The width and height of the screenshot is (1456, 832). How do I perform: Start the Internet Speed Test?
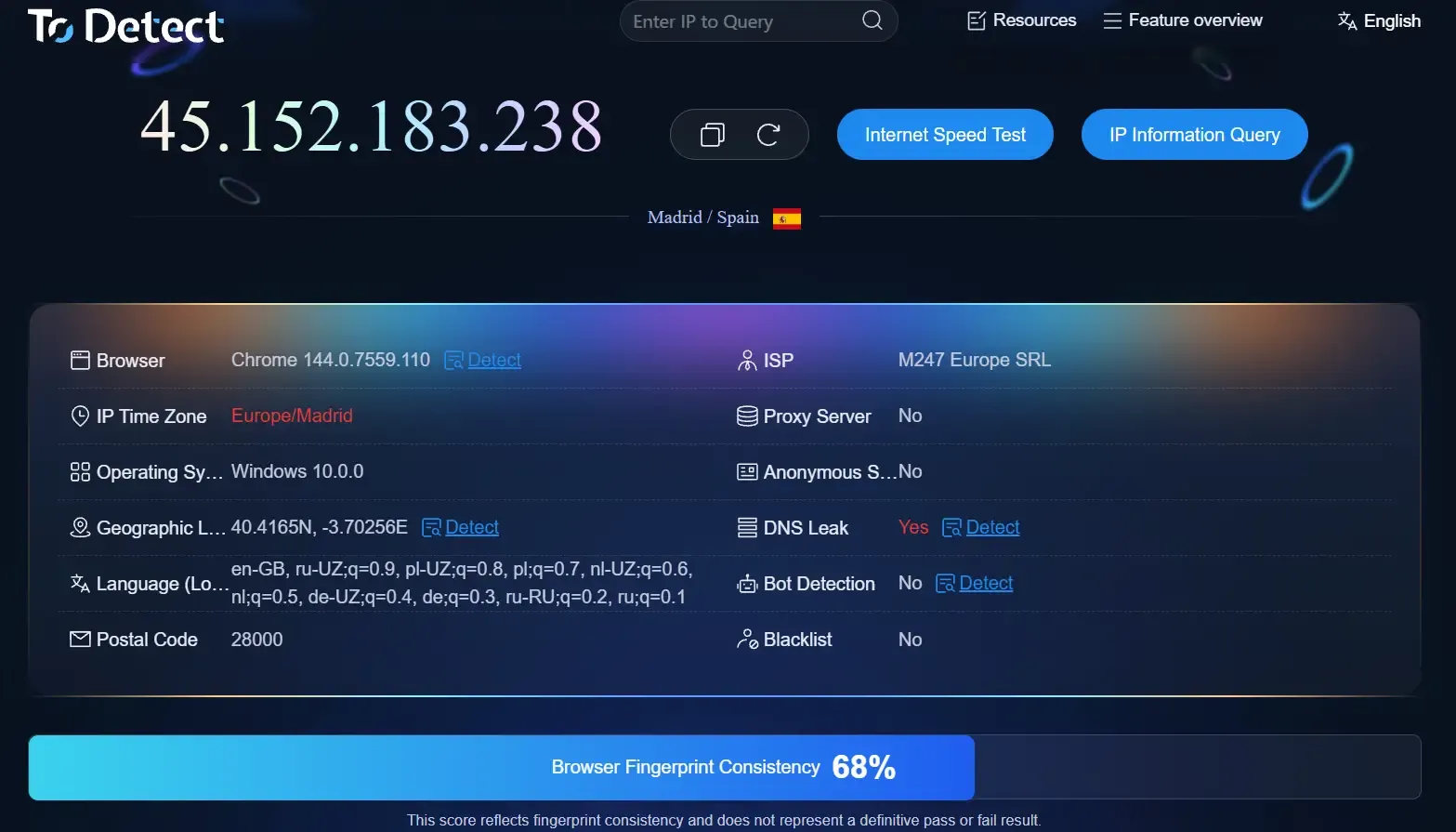pyautogui.click(x=945, y=135)
